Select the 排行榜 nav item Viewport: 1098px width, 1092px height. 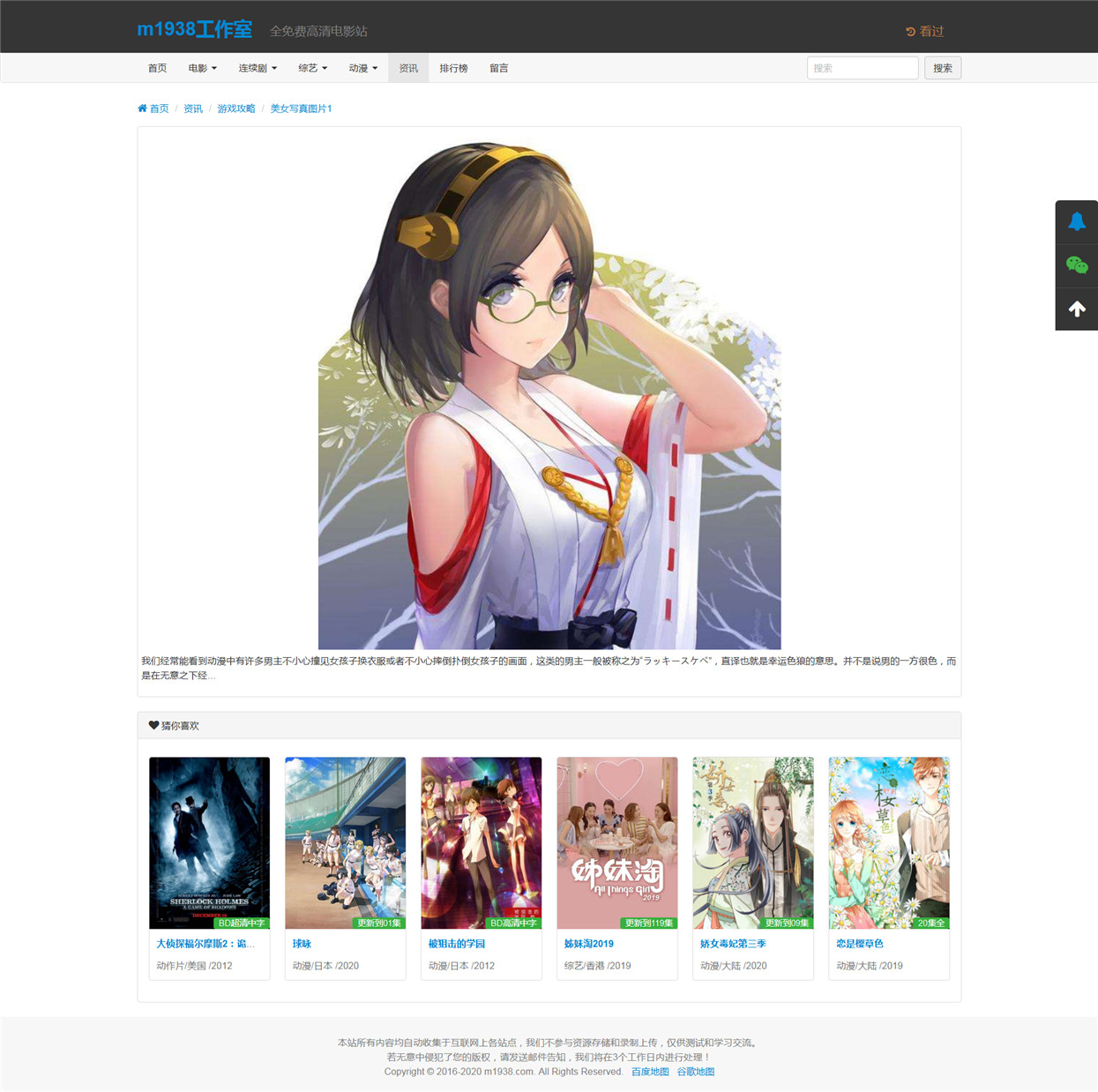(x=453, y=68)
